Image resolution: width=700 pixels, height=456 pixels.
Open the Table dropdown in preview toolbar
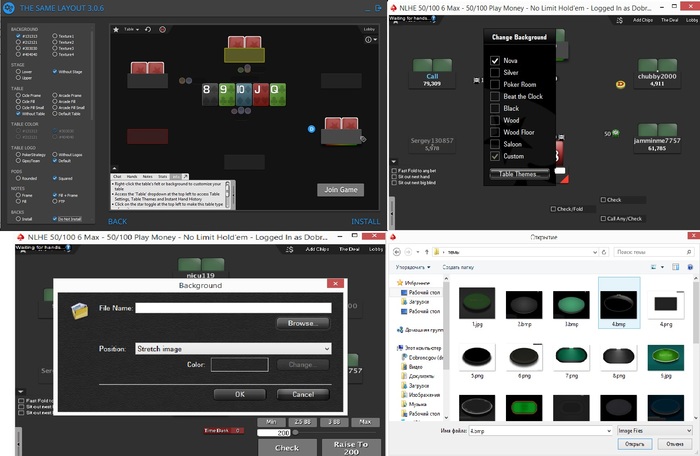pos(131,29)
